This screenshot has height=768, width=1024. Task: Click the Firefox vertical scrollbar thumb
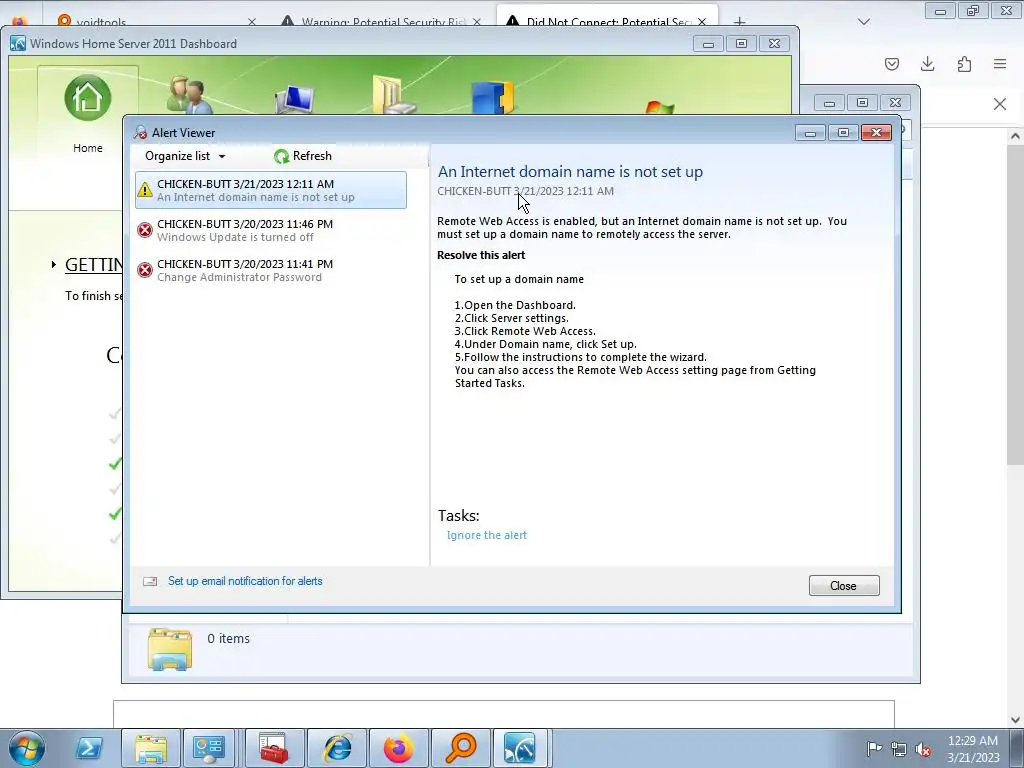tap(1015, 305)
